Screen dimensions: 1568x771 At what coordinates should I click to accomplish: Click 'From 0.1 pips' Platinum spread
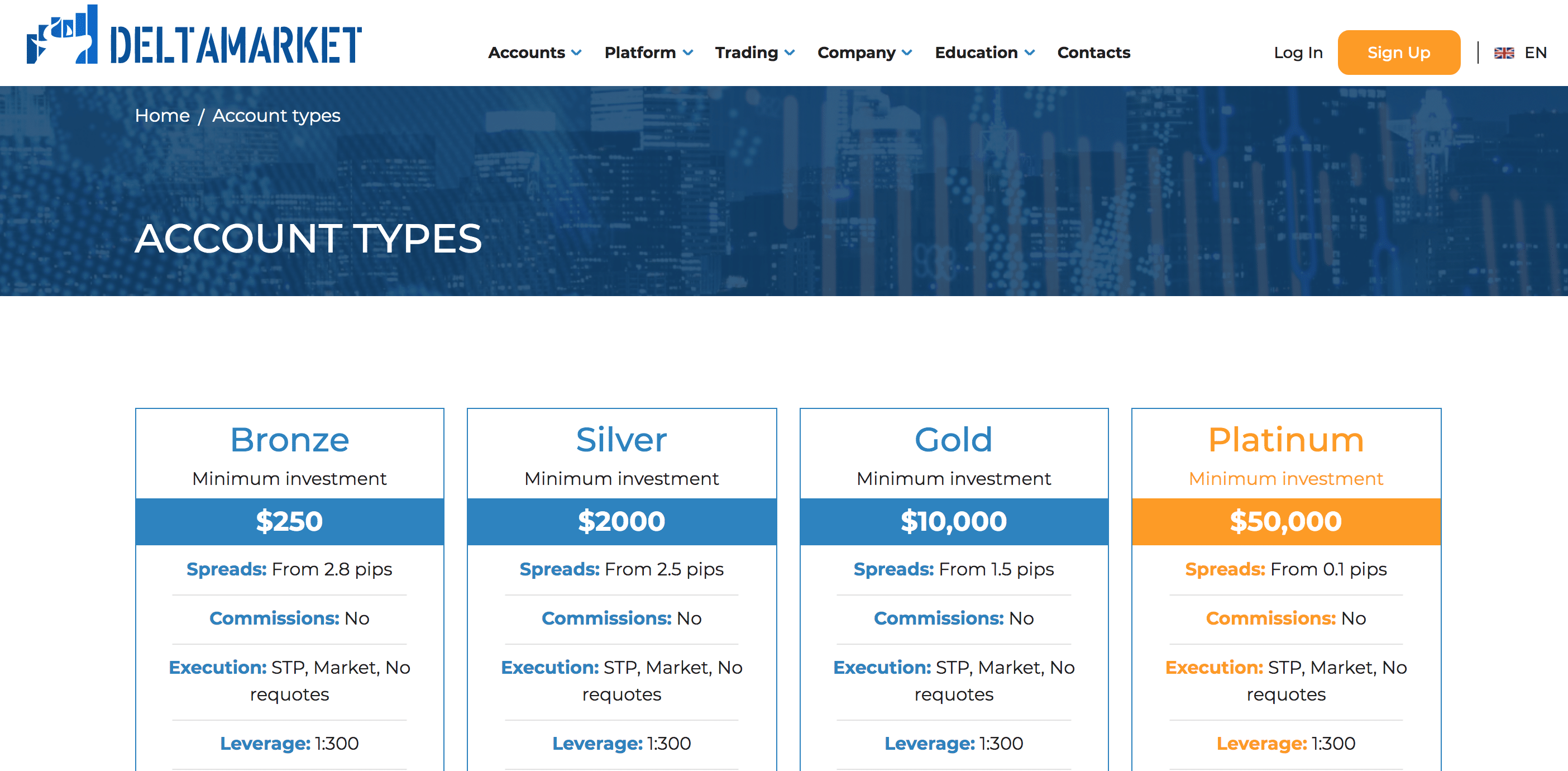pos(1329,569)
